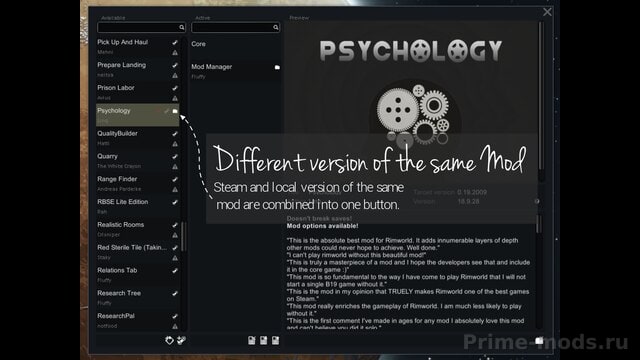Click checkmark icon on Prepare Landing row
Image resolution: width=640 pixels, height=360 pixels.
[x=175, y=65]
